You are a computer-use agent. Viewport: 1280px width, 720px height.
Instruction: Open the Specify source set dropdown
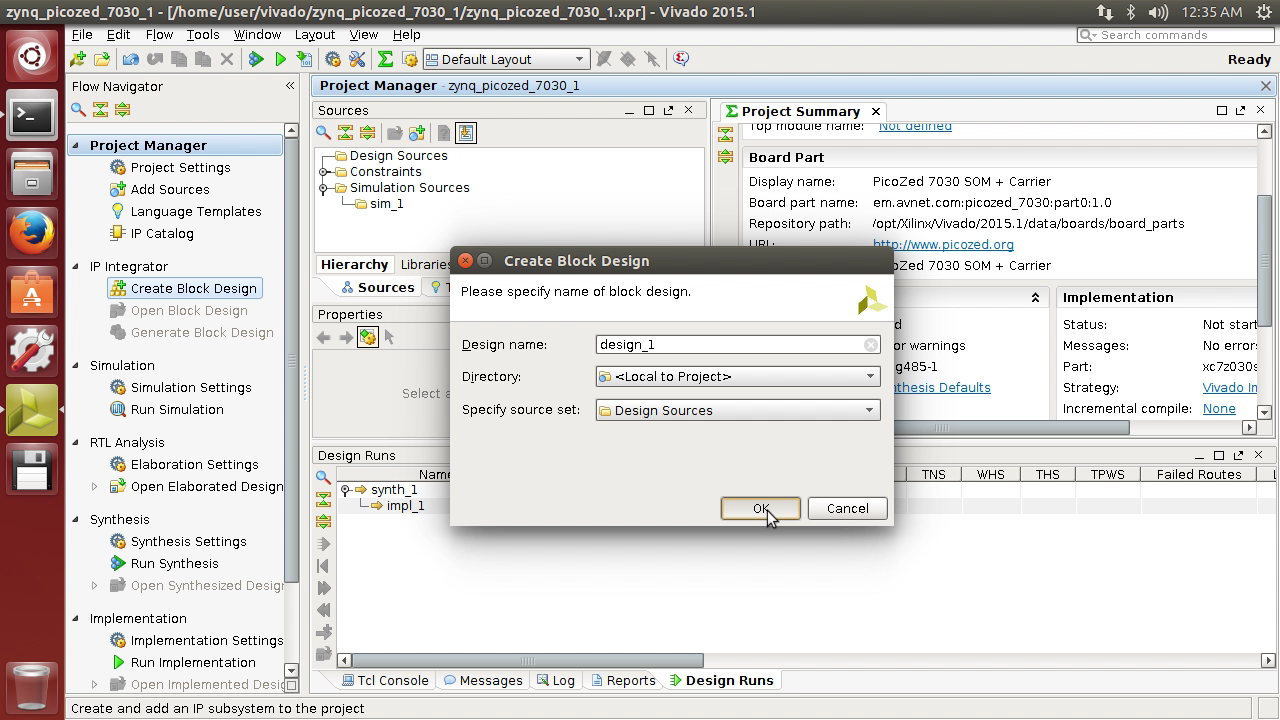738,410
